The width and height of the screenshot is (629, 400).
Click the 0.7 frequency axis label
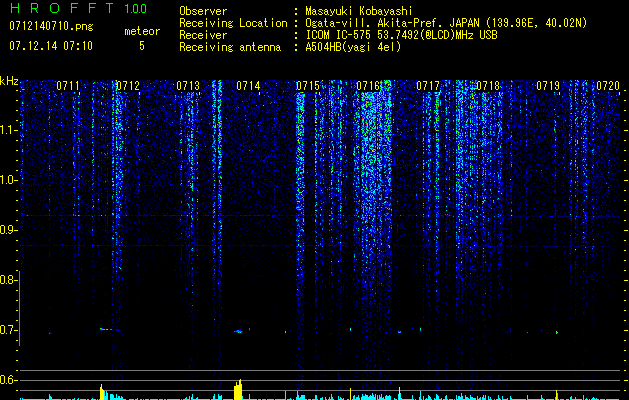tap(8, 330)
